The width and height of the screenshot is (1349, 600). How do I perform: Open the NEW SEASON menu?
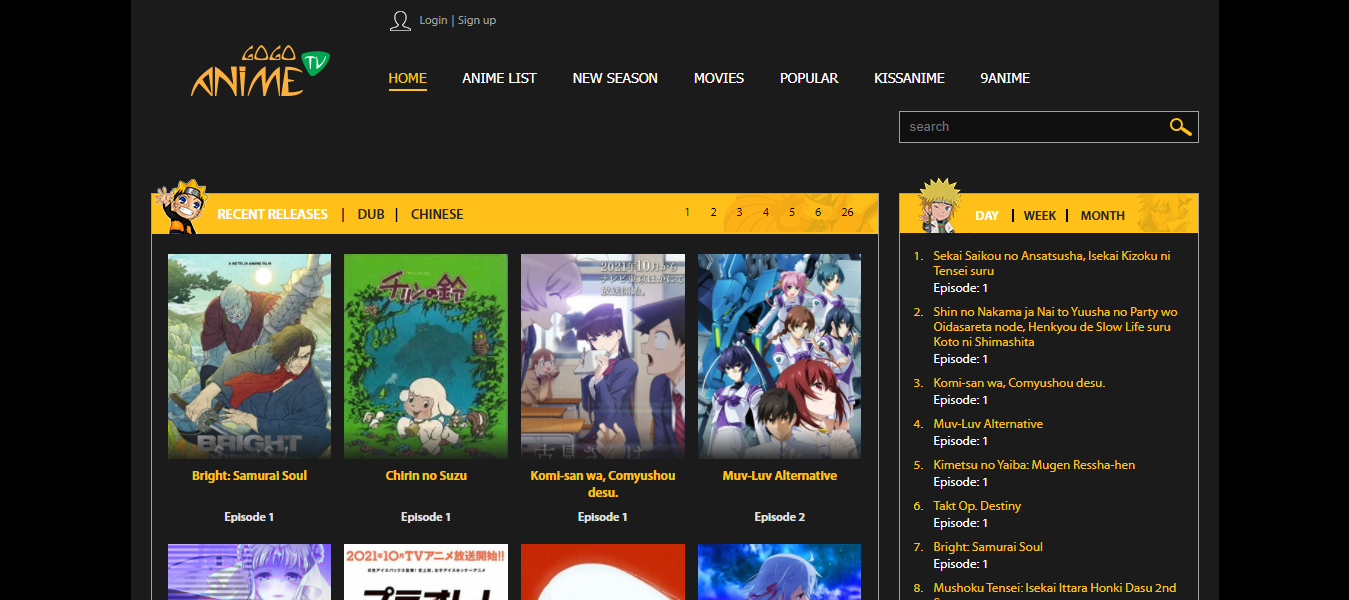615,78
